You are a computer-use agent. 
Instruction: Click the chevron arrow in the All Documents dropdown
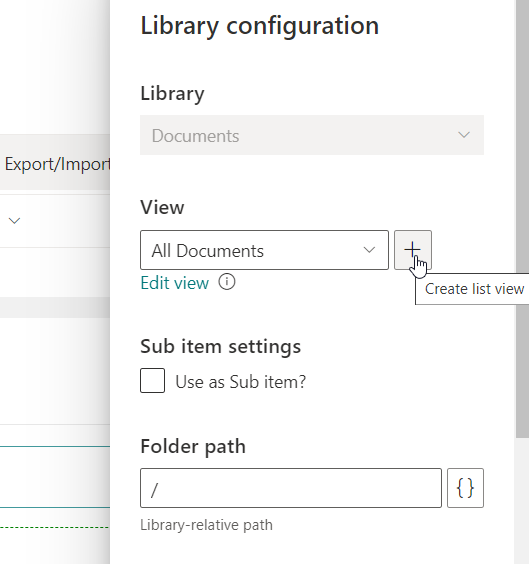click(x=369, y=250)
